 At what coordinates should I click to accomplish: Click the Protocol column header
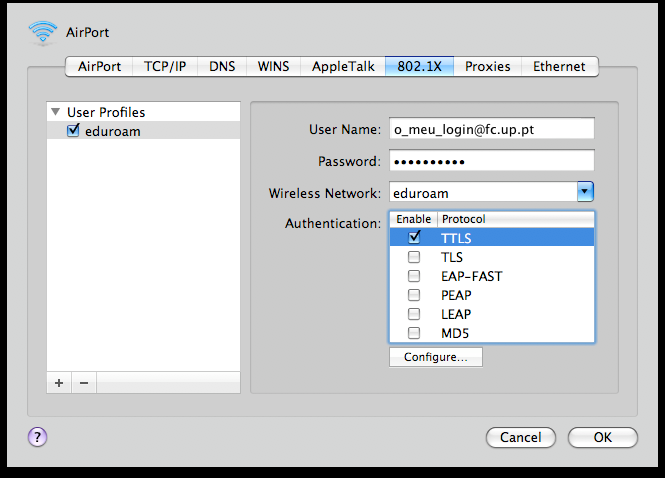pyautogui.click(x=516, y=219)
